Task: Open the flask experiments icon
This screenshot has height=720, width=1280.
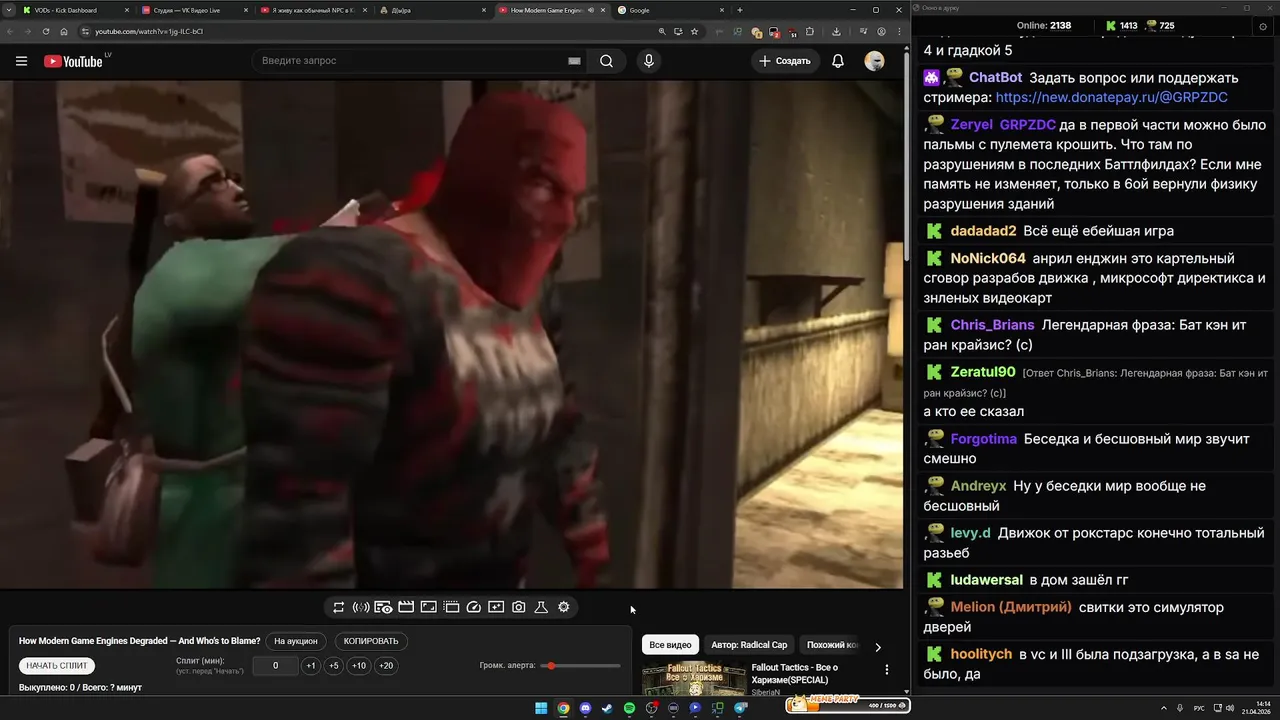Action: pos(541,607)
